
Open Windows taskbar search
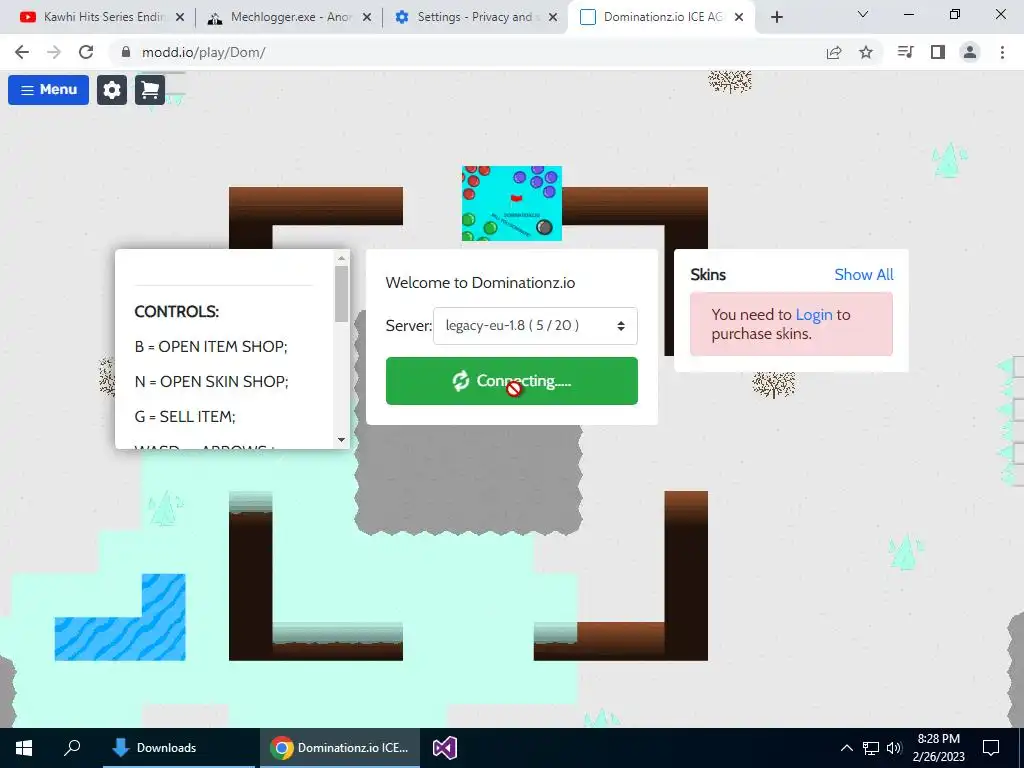(x=72, y=748)
